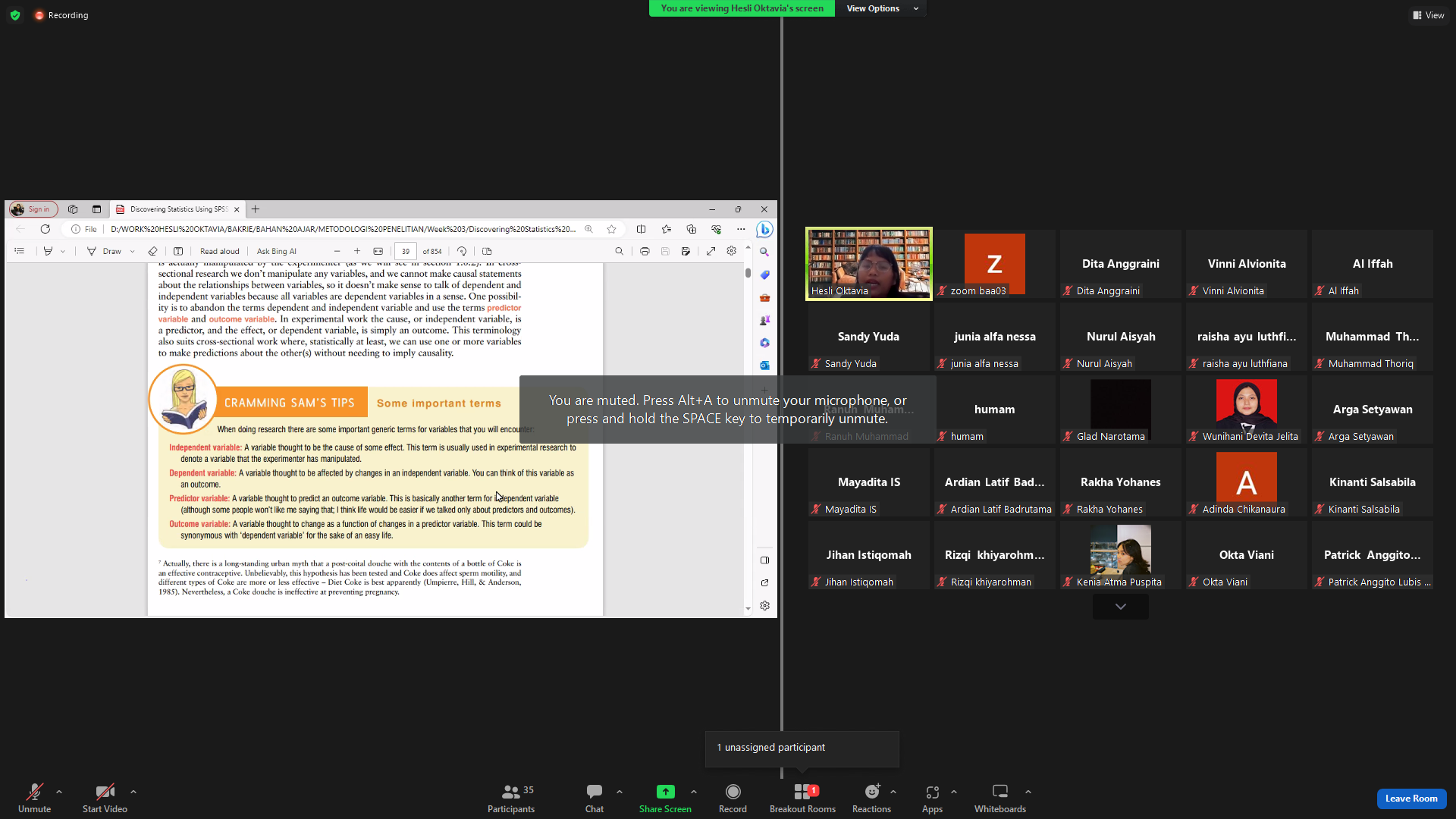This screenshot has width=1456, height=819.
Task: Open the Reactions menu
Action: [871, 798]
